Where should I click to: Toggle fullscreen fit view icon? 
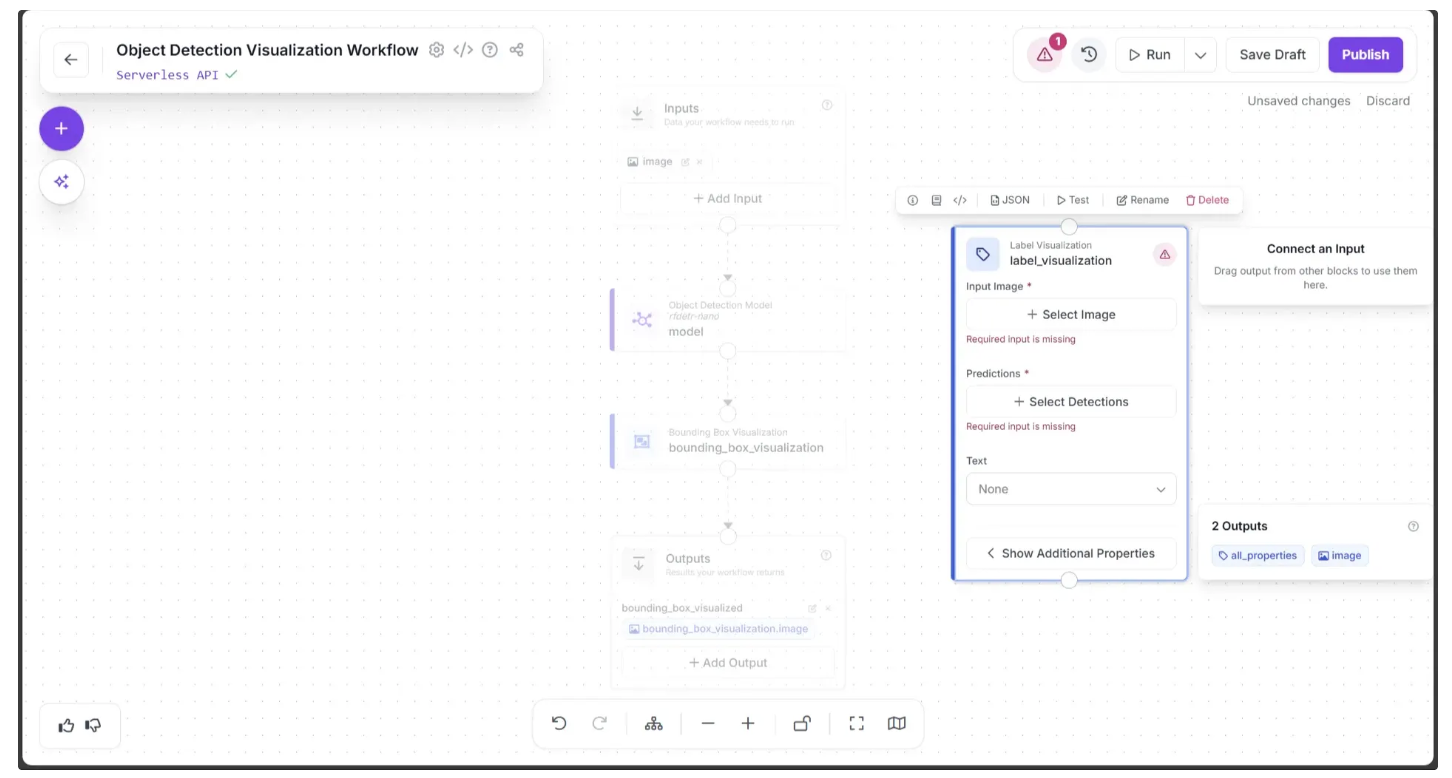(x=857, y=724)
